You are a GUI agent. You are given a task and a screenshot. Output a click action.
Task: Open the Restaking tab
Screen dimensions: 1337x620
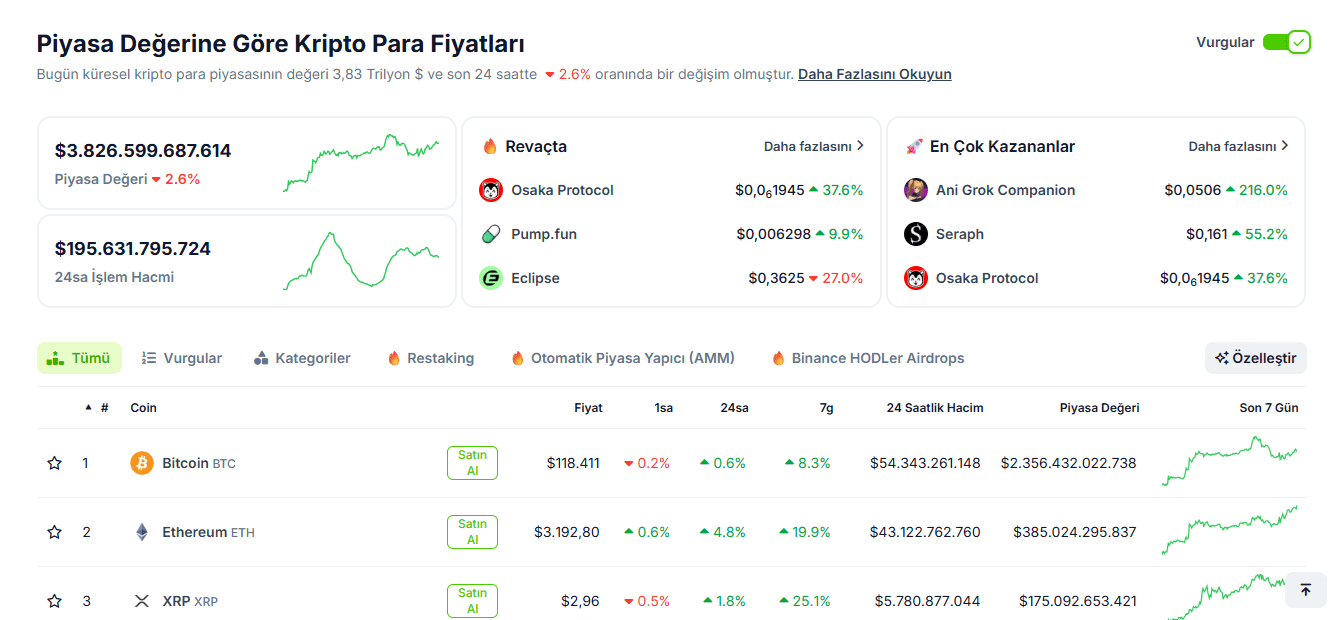click(431, 358)
